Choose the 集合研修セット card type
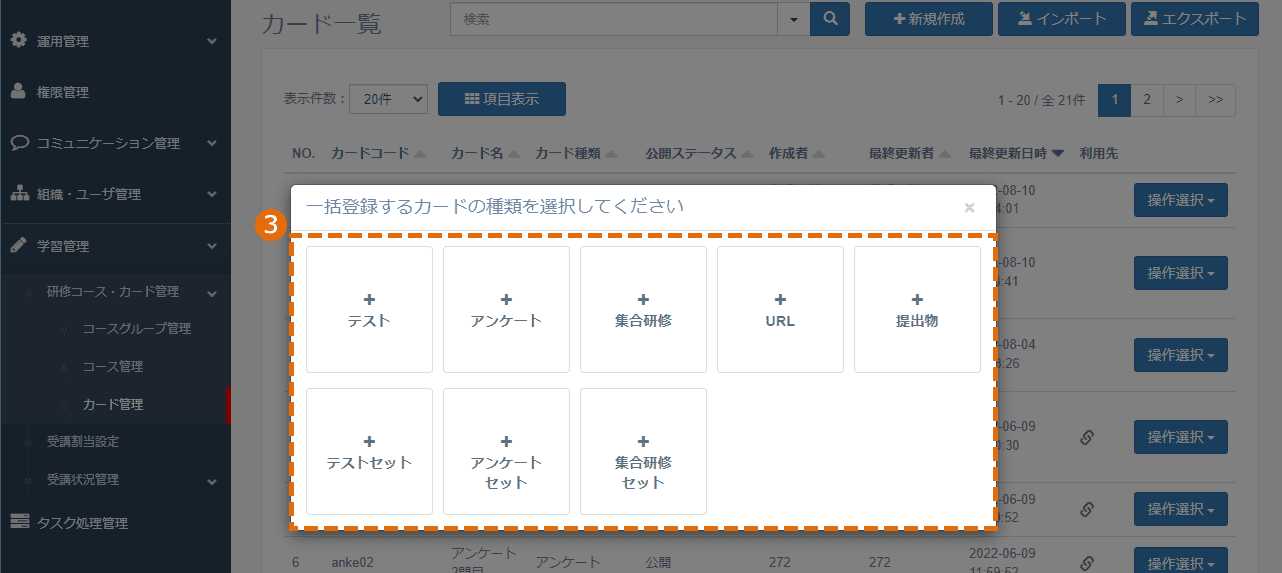 pos(643,452)
